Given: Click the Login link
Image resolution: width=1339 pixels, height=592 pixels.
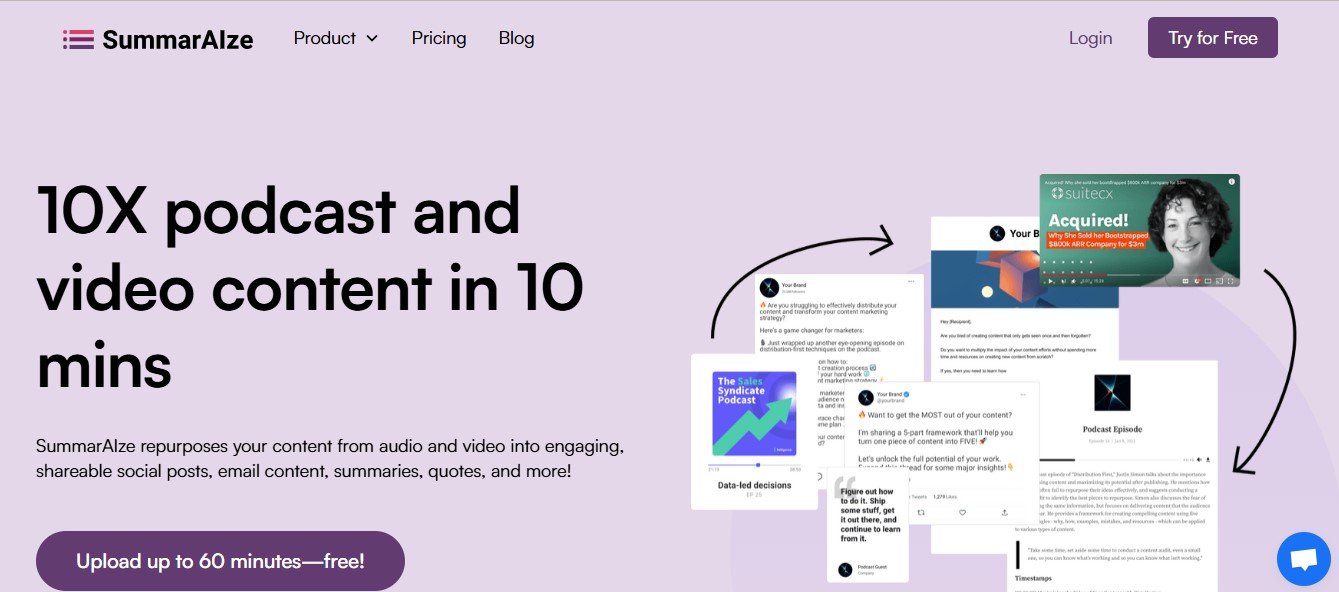Looking at the screenshot, I should [x=1090, y=38].
